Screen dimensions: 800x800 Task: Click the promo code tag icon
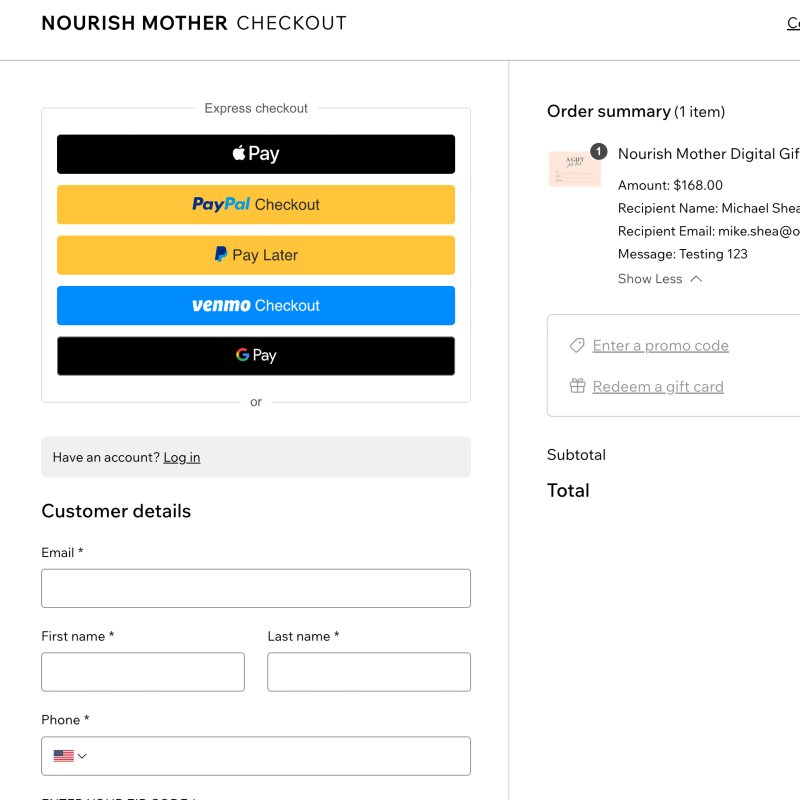coord(577,345)
